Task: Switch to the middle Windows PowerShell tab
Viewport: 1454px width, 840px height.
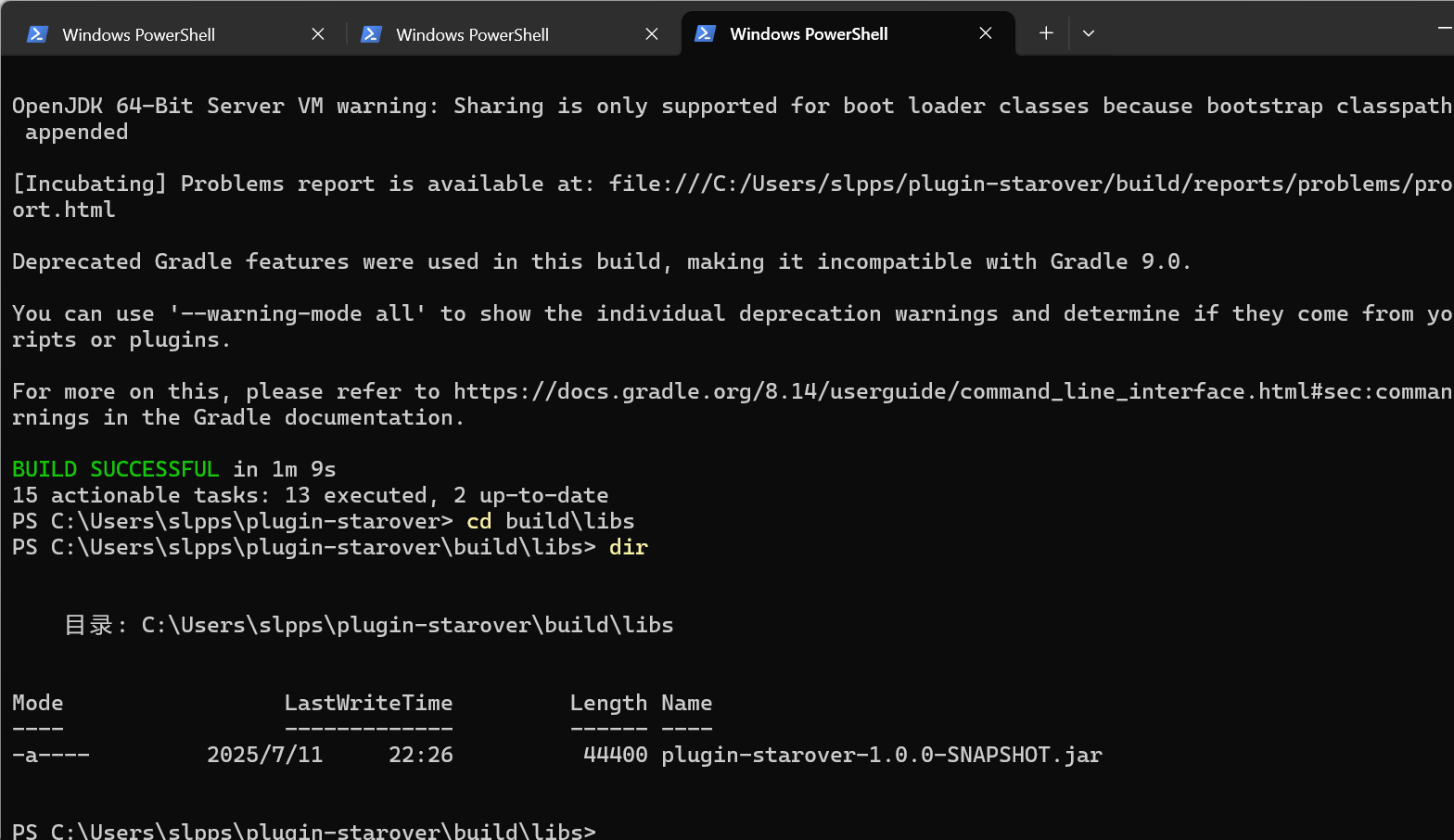Action: point(473,34)
